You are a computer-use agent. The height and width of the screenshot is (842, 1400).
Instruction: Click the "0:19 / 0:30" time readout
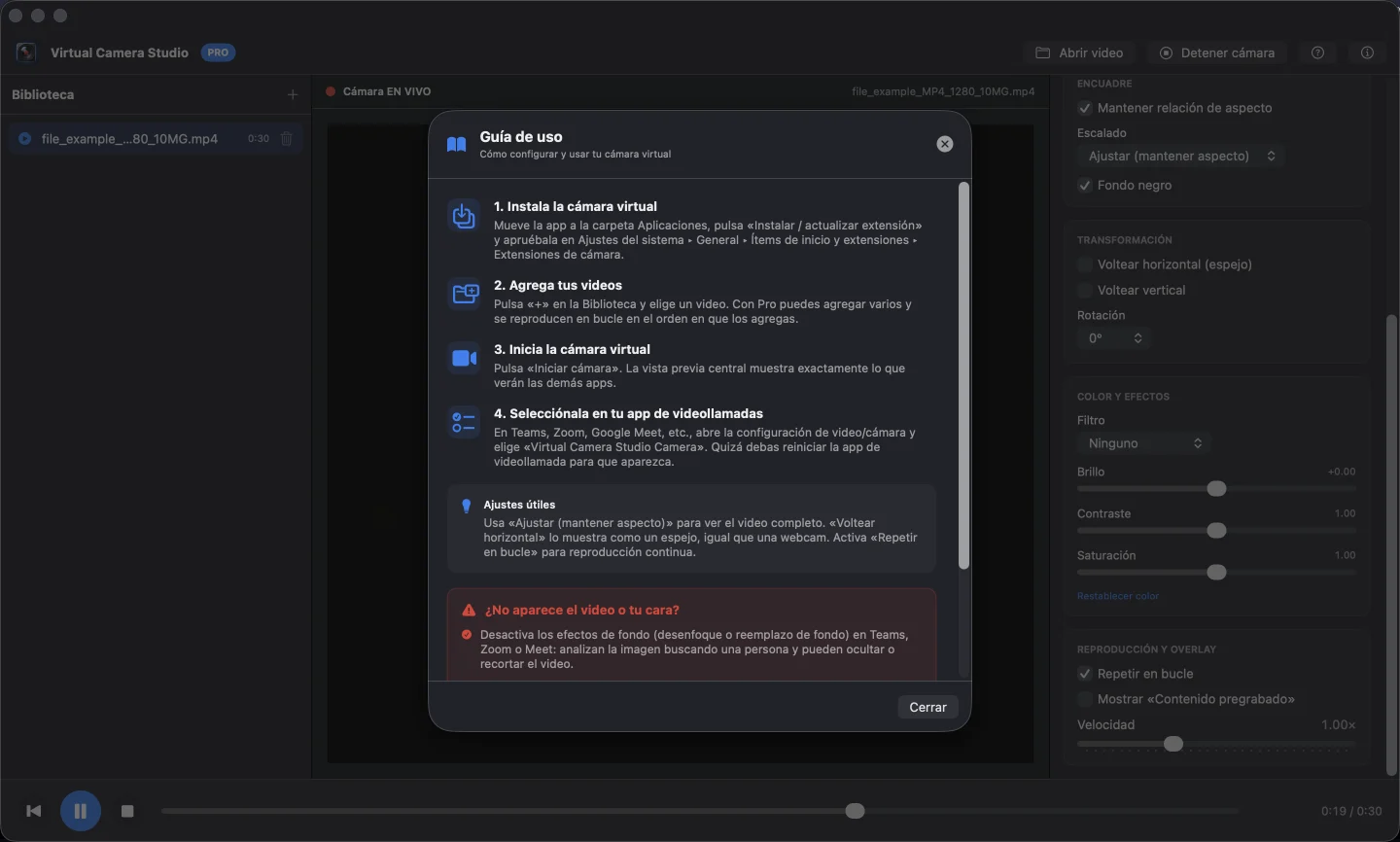[1351, 811]
